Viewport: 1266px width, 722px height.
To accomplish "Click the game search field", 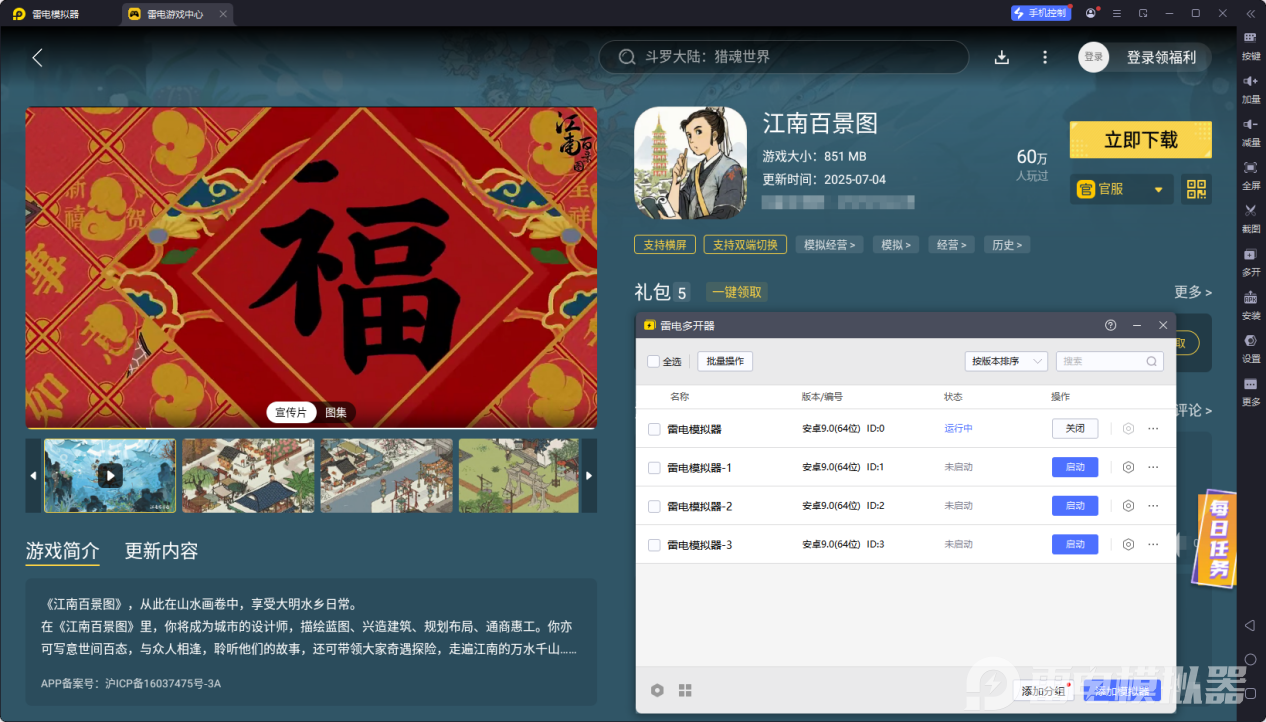I will pos(784,57).
